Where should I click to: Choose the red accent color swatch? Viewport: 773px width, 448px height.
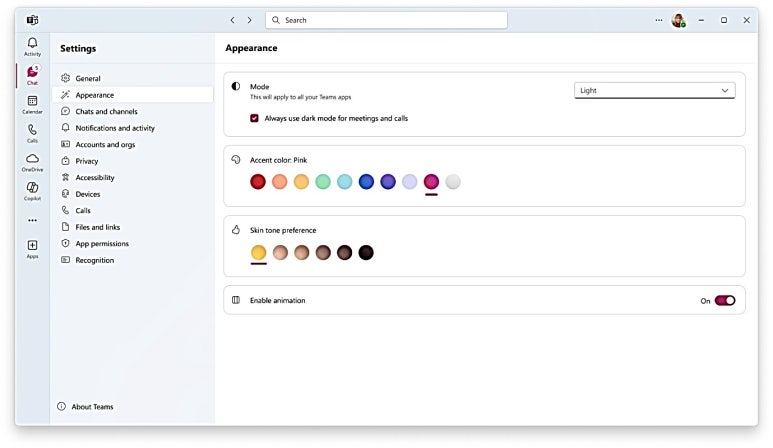[x=258, y=181]
